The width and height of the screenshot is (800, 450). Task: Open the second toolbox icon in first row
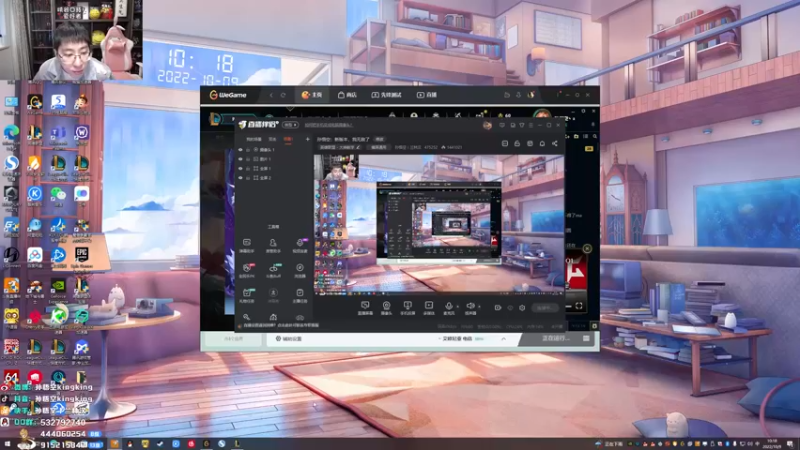273,245
